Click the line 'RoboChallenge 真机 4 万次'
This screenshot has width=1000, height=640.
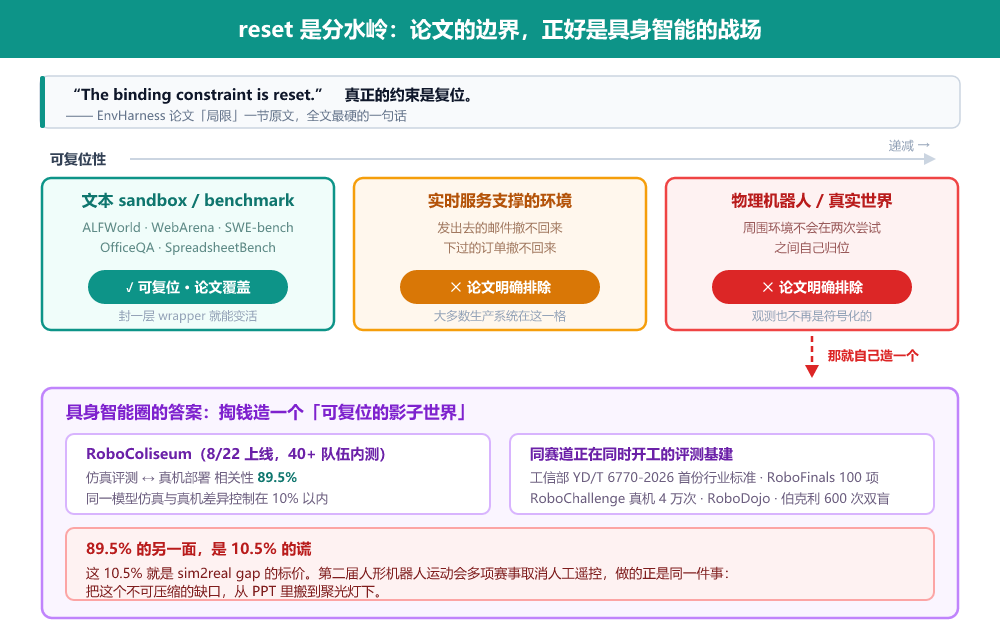(613, 498)
